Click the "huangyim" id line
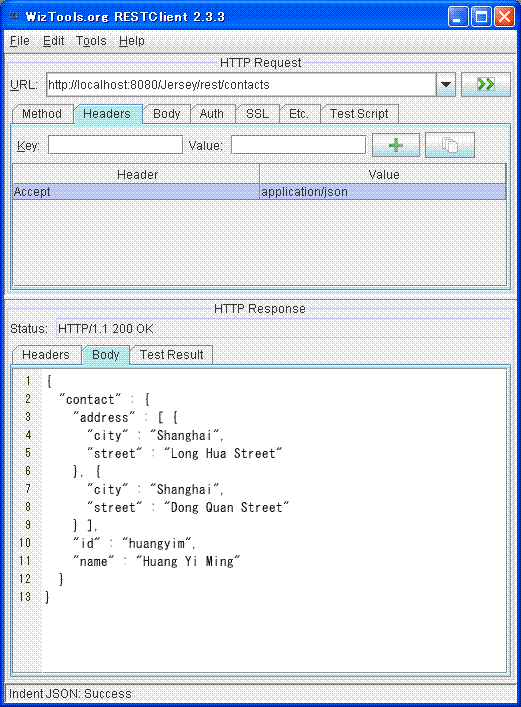 tap(134, 544)
